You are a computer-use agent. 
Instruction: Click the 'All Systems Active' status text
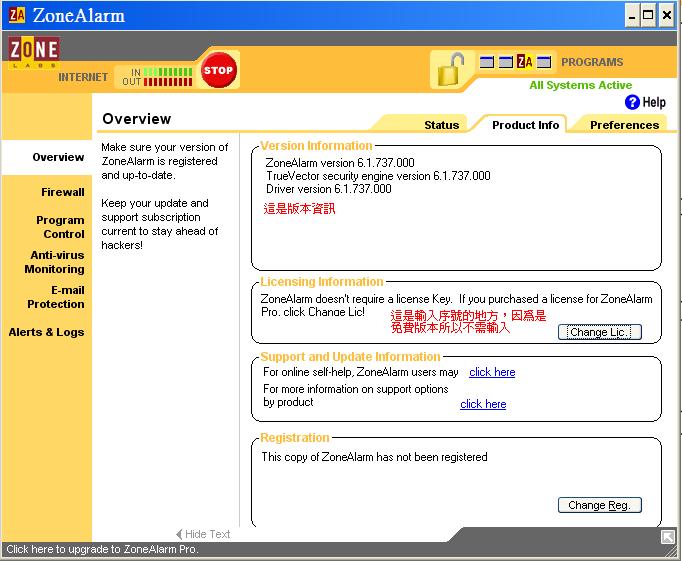pos(580,85)
